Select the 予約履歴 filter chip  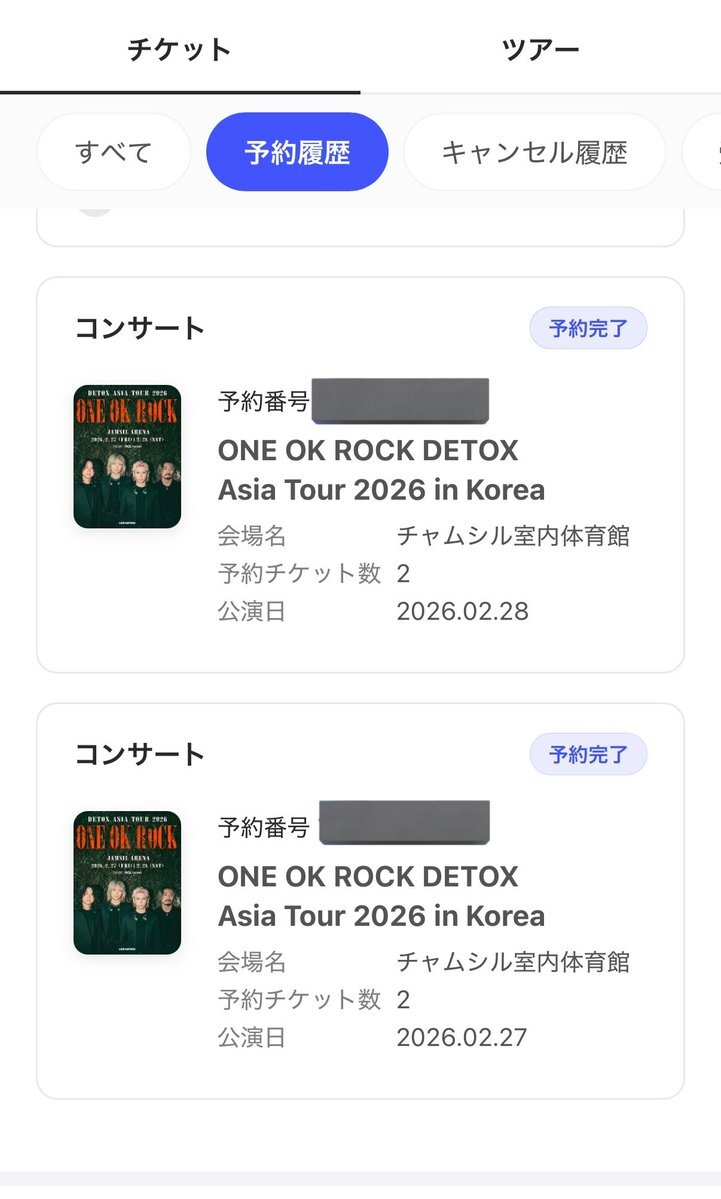click(297, 152)
